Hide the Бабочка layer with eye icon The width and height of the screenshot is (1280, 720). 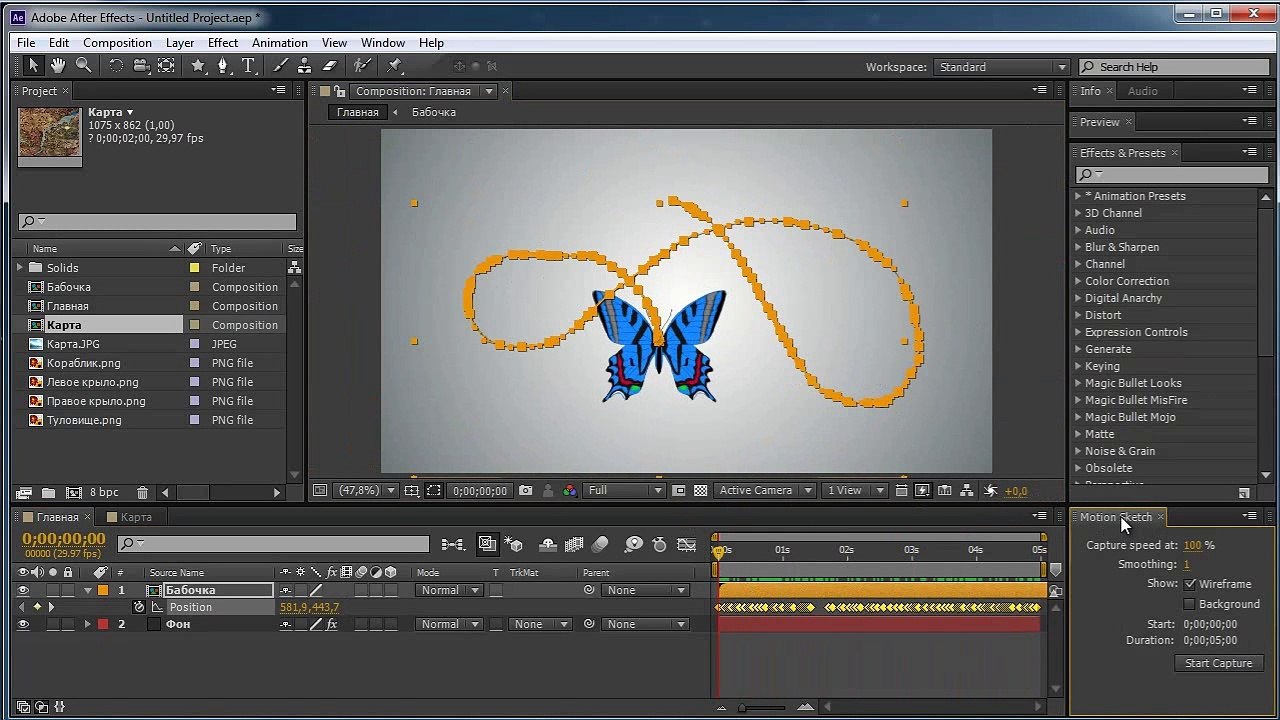(x=23, y=590)
